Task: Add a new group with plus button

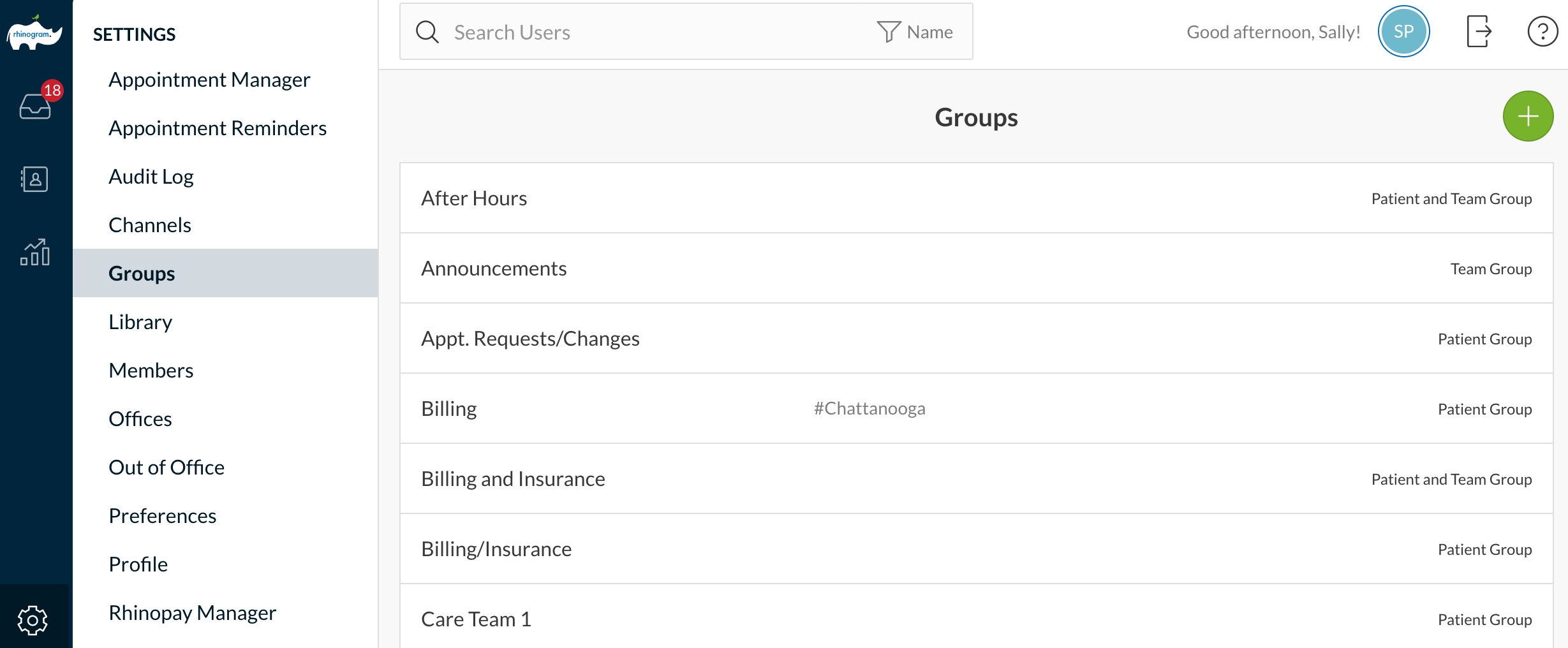Action: [1527, 116]
